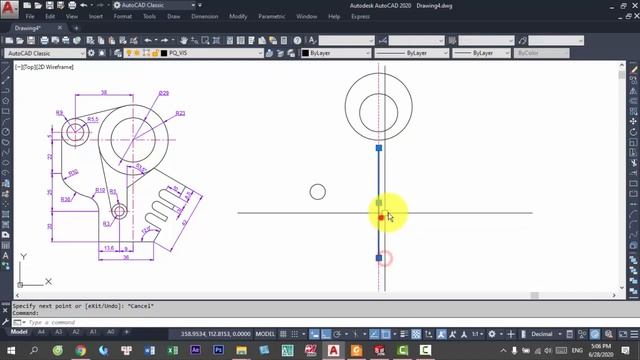640x360 pixels.
Task: Click the command line wrench customize icon
Action: 5,322
